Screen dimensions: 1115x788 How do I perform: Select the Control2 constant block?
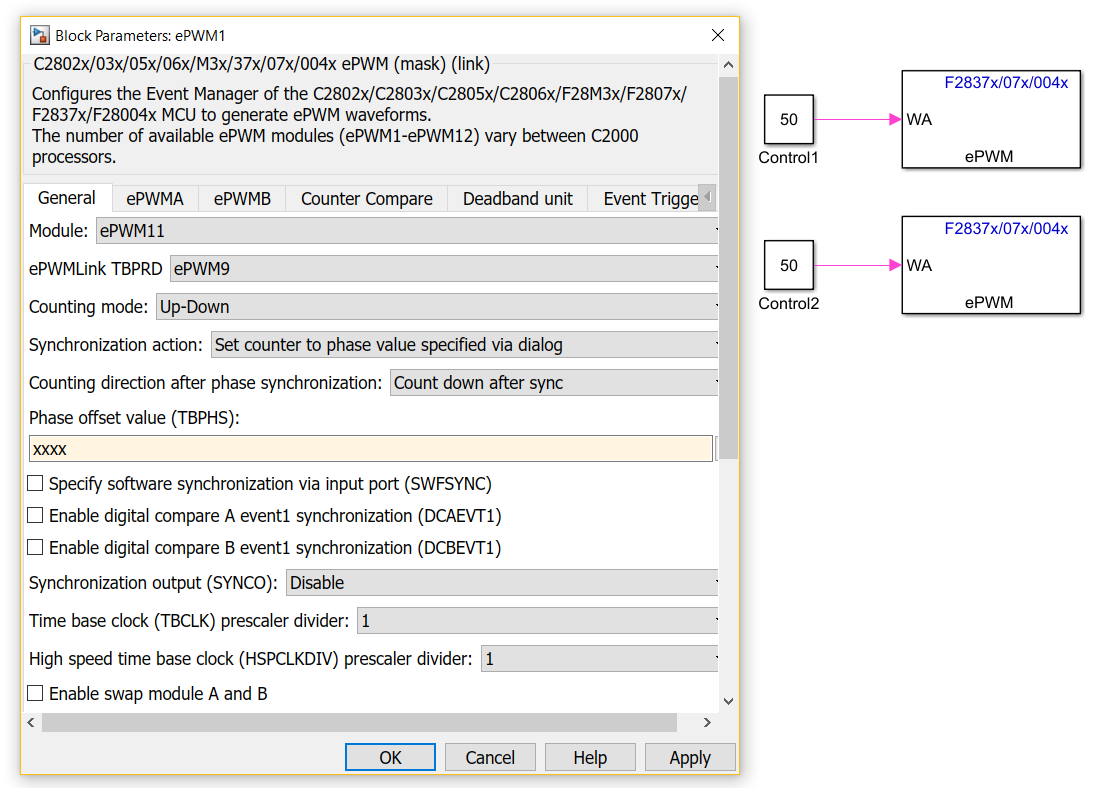click(789, 265)
